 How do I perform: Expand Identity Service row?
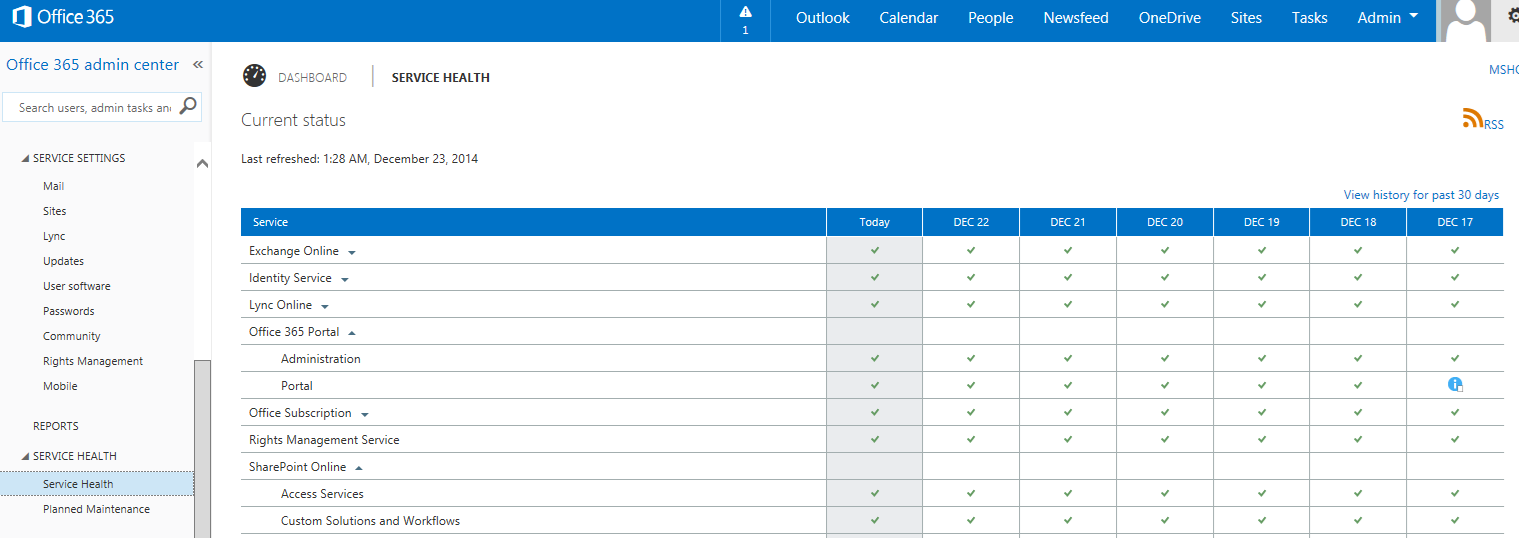coord(345,279)
